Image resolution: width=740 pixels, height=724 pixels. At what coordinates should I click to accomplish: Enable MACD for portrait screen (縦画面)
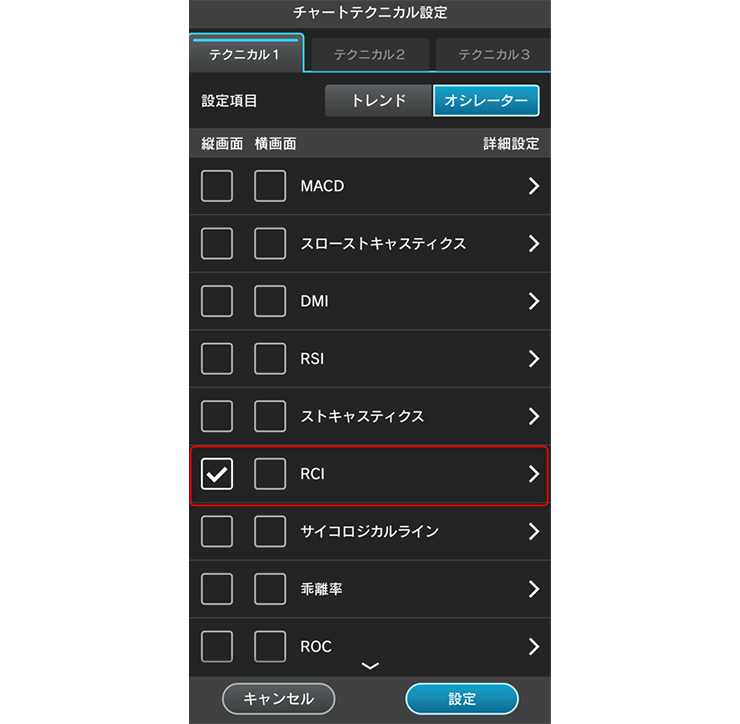click(x=217, y=186)
